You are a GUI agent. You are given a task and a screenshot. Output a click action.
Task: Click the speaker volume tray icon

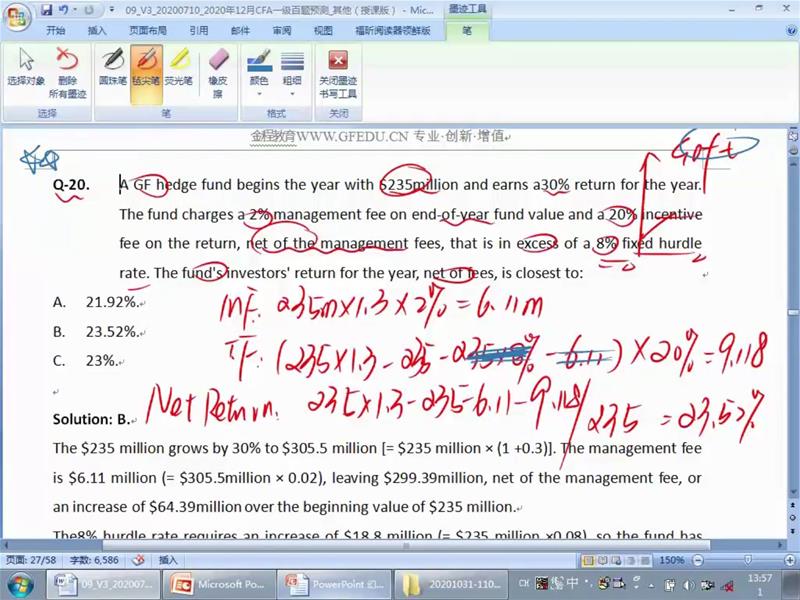pyautogui.click(x=688, y=585)
